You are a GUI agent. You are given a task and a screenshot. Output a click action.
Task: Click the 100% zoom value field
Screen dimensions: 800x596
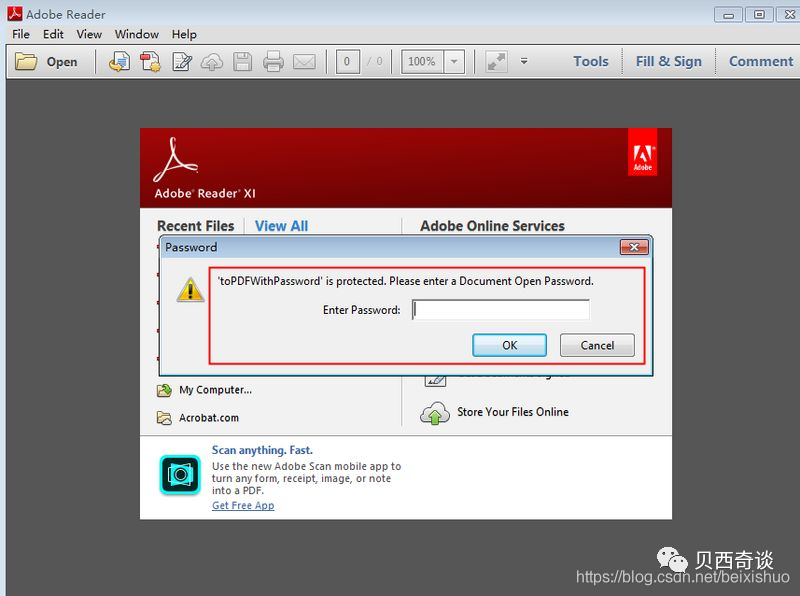coord(422,62)
